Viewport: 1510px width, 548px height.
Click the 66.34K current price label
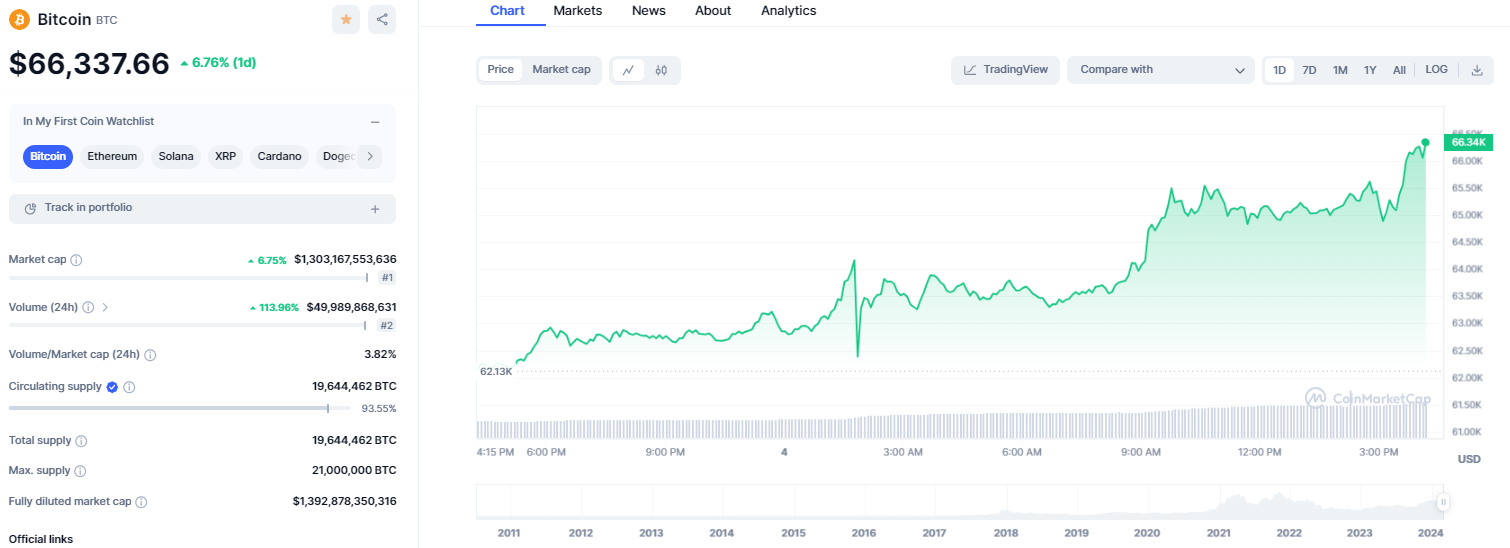[x=1467, y=143]
